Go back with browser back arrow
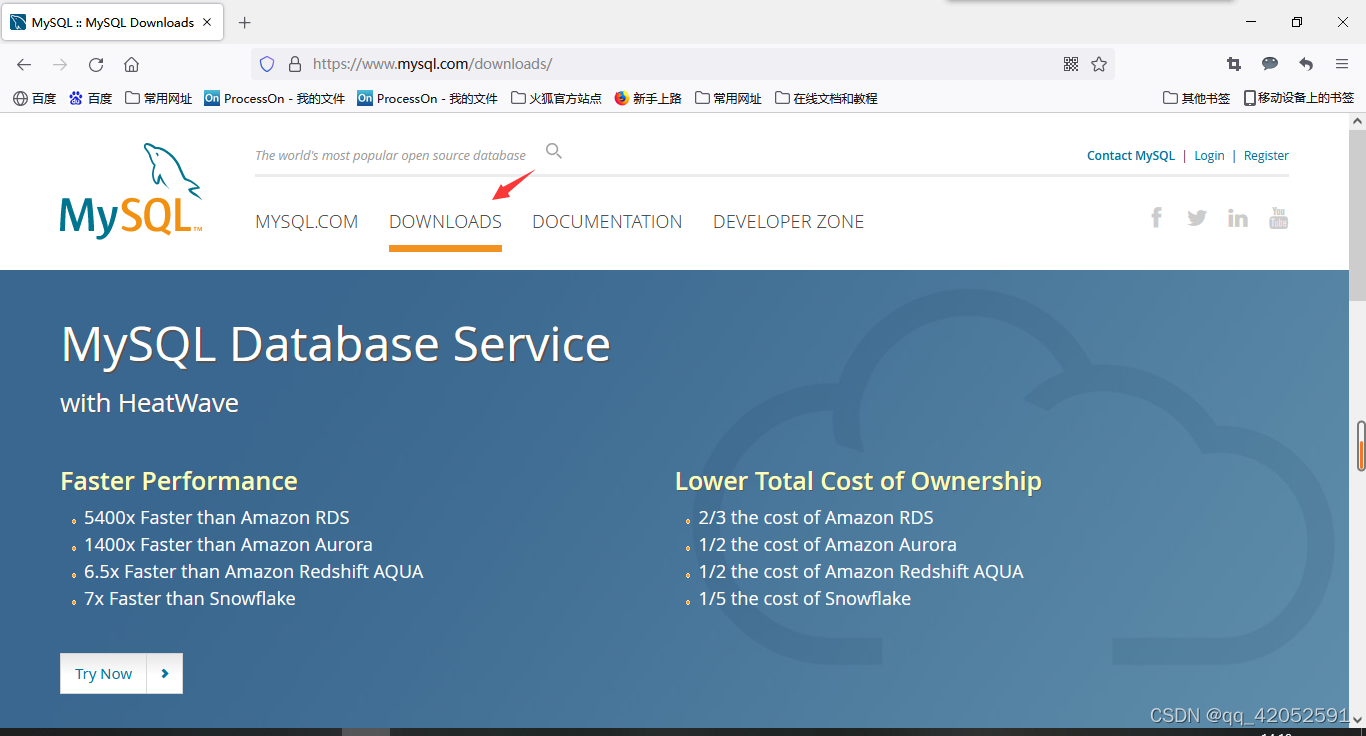Viewport: 1366px width, 736px height. point(24,64)
